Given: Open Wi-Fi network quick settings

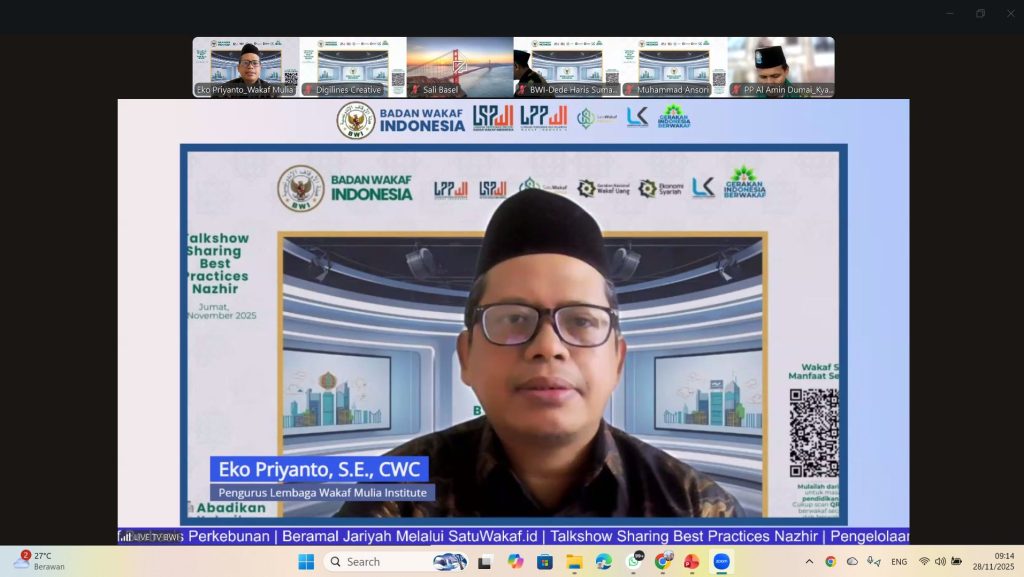Looking at the screenshot, I should [924, 562].
